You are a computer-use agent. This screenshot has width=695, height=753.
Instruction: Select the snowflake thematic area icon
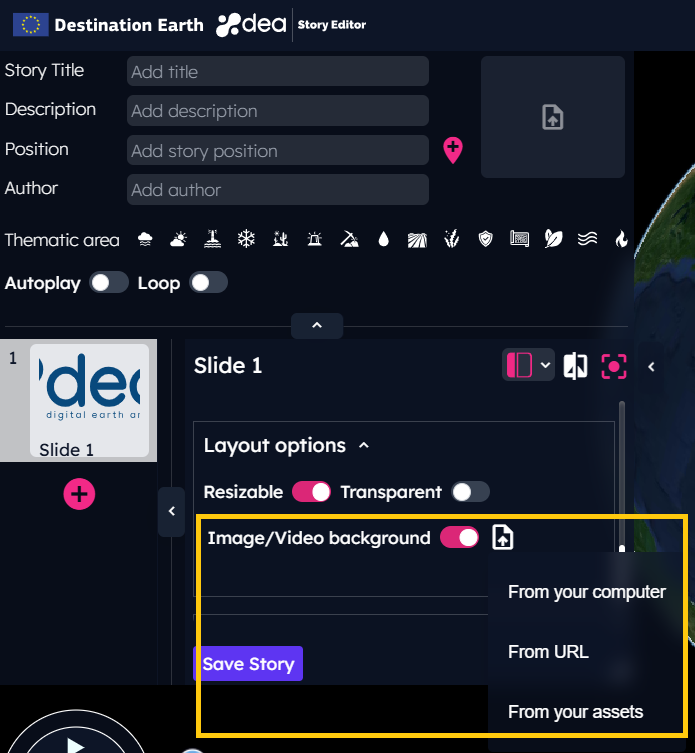coord(246,239)
